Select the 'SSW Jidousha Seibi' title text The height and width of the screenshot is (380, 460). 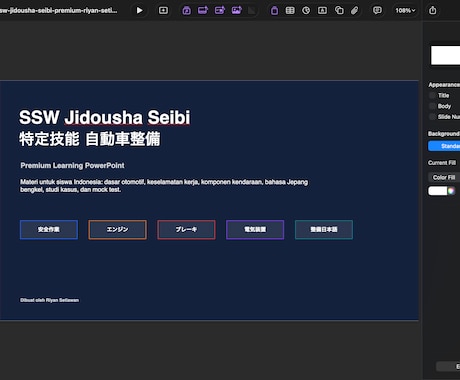coord(105,117)
